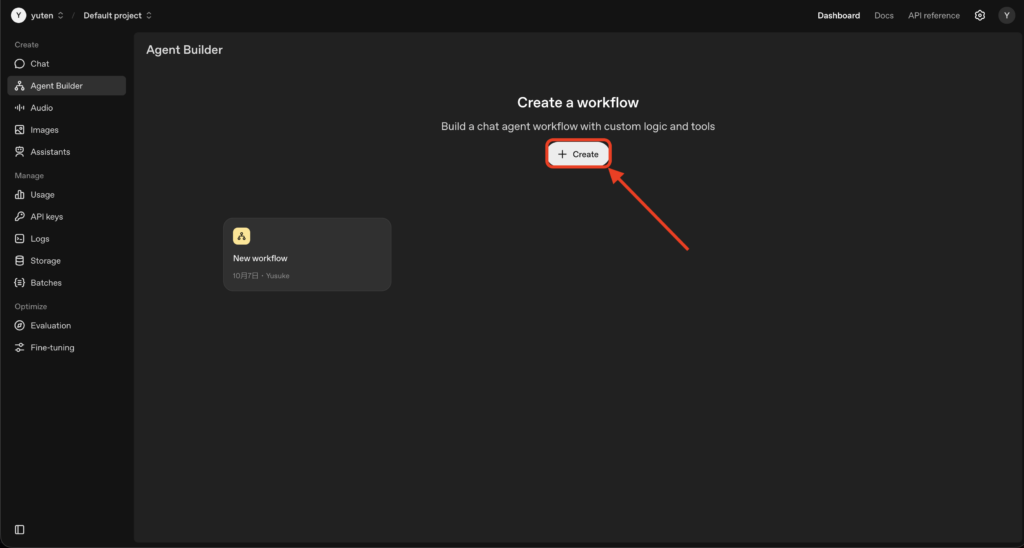The height and width of the screenshot is (548, 1024).
Task: Click the API keys key icon
Action: 20,217
